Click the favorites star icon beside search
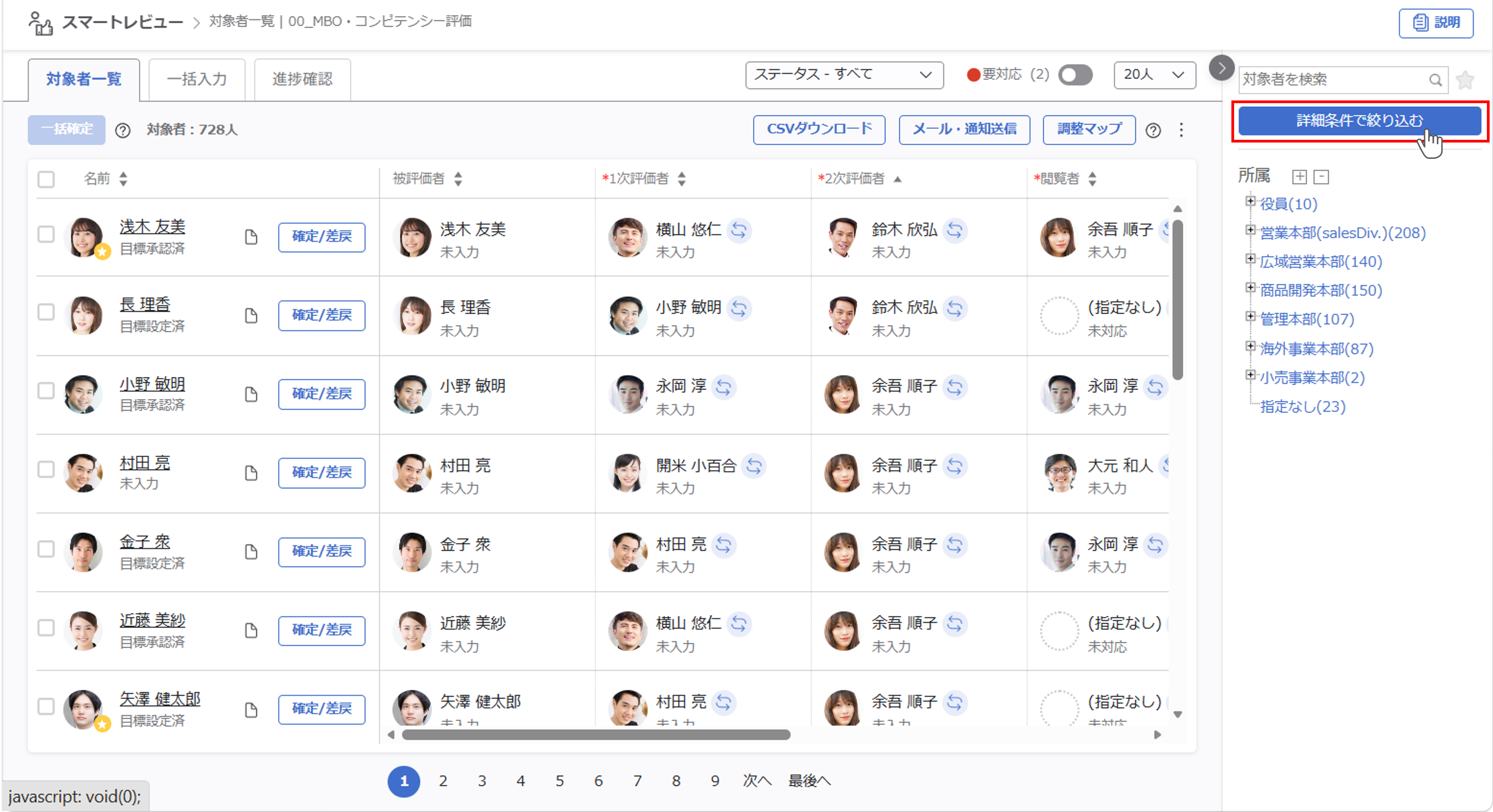 (1464, 79)
